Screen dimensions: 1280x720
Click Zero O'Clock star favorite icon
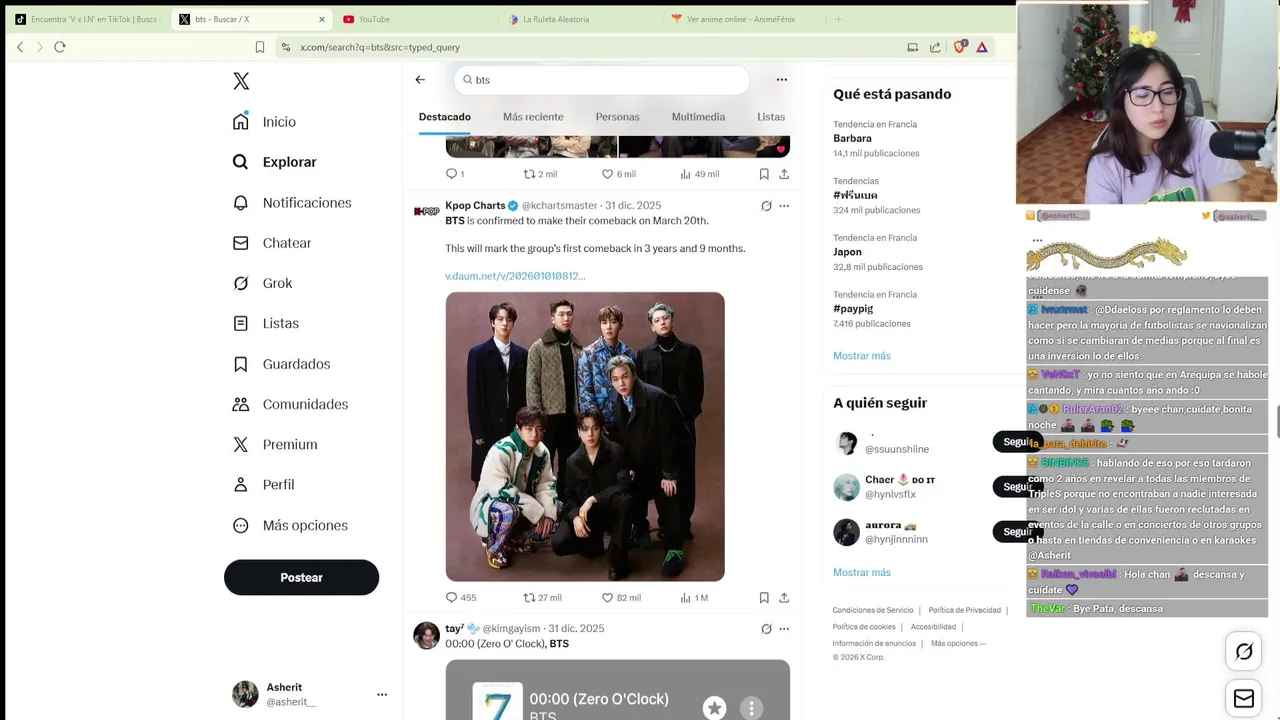714,708
